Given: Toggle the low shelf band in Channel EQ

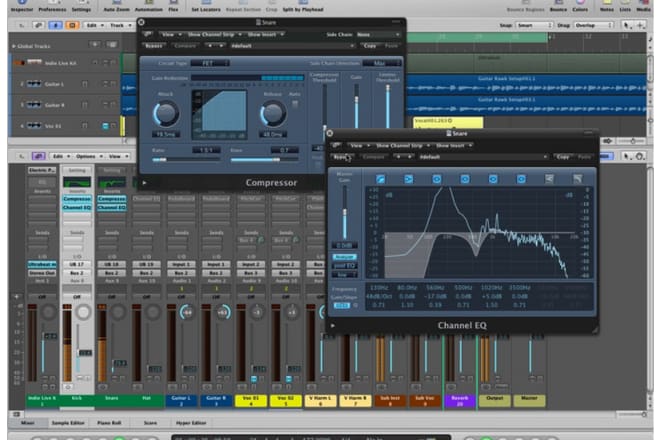Looking at the screenshot, I should tap(408, 179).
